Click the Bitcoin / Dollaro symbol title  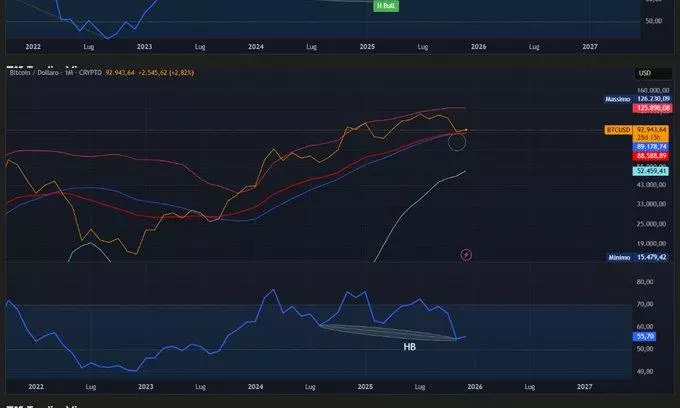pos(33,74)
